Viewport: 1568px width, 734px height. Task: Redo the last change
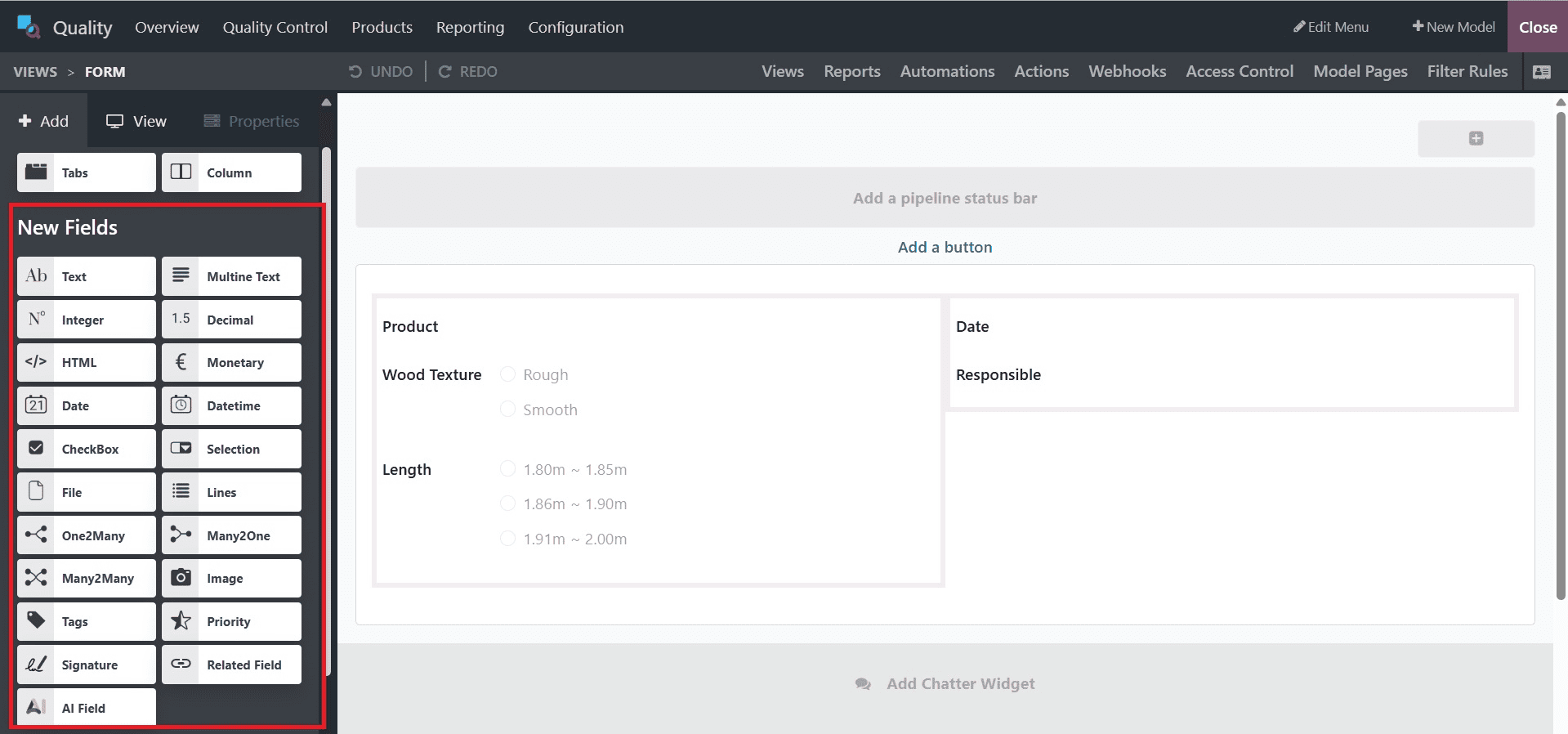(x=468, y=71)
